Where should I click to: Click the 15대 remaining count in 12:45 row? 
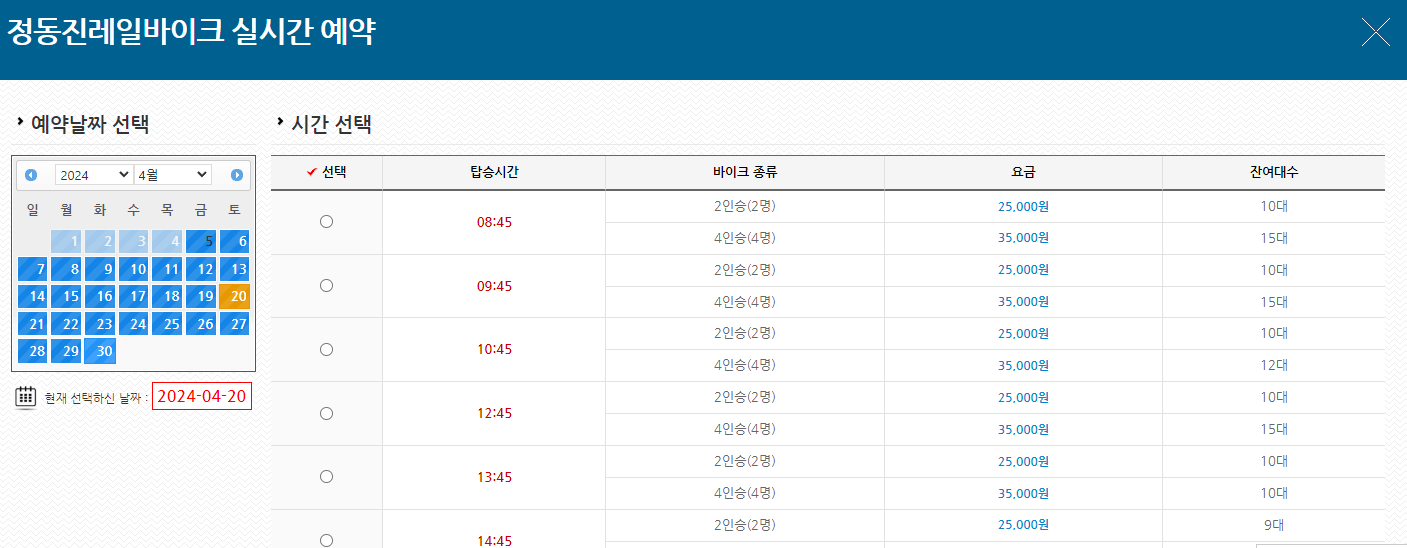tap(1274, 429)
